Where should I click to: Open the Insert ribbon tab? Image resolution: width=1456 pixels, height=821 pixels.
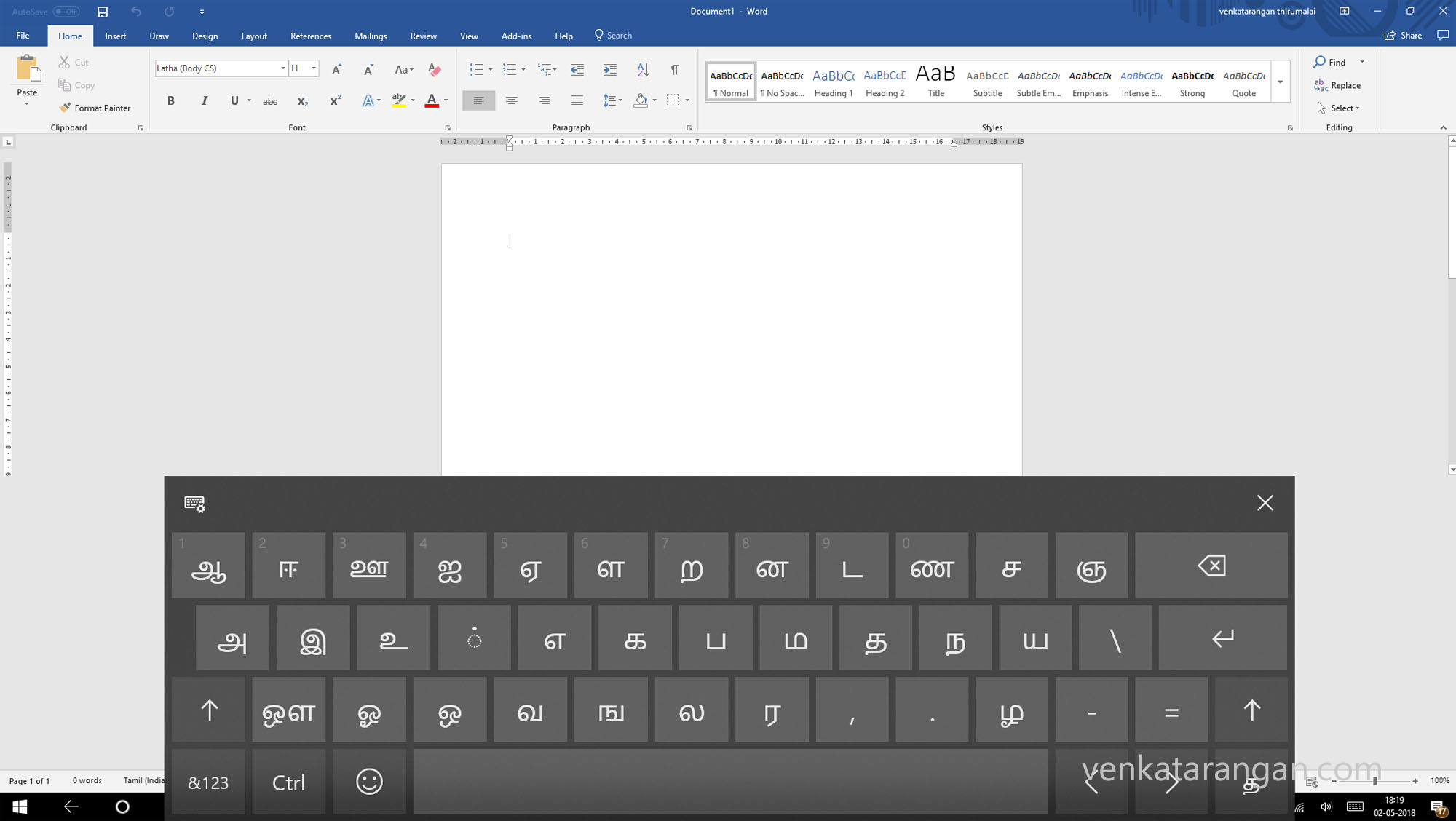[115, 36]
